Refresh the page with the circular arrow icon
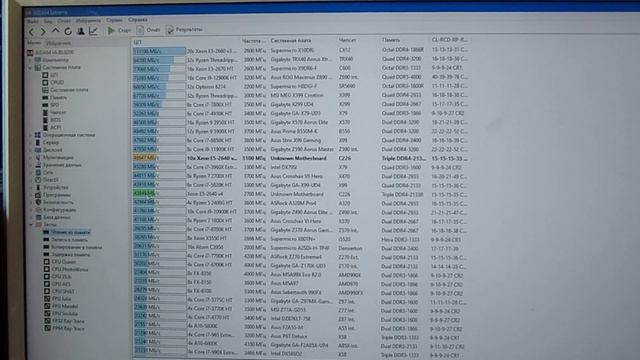Image resolution: width=640 pixels, height=360 pixels. pos(68,31)
